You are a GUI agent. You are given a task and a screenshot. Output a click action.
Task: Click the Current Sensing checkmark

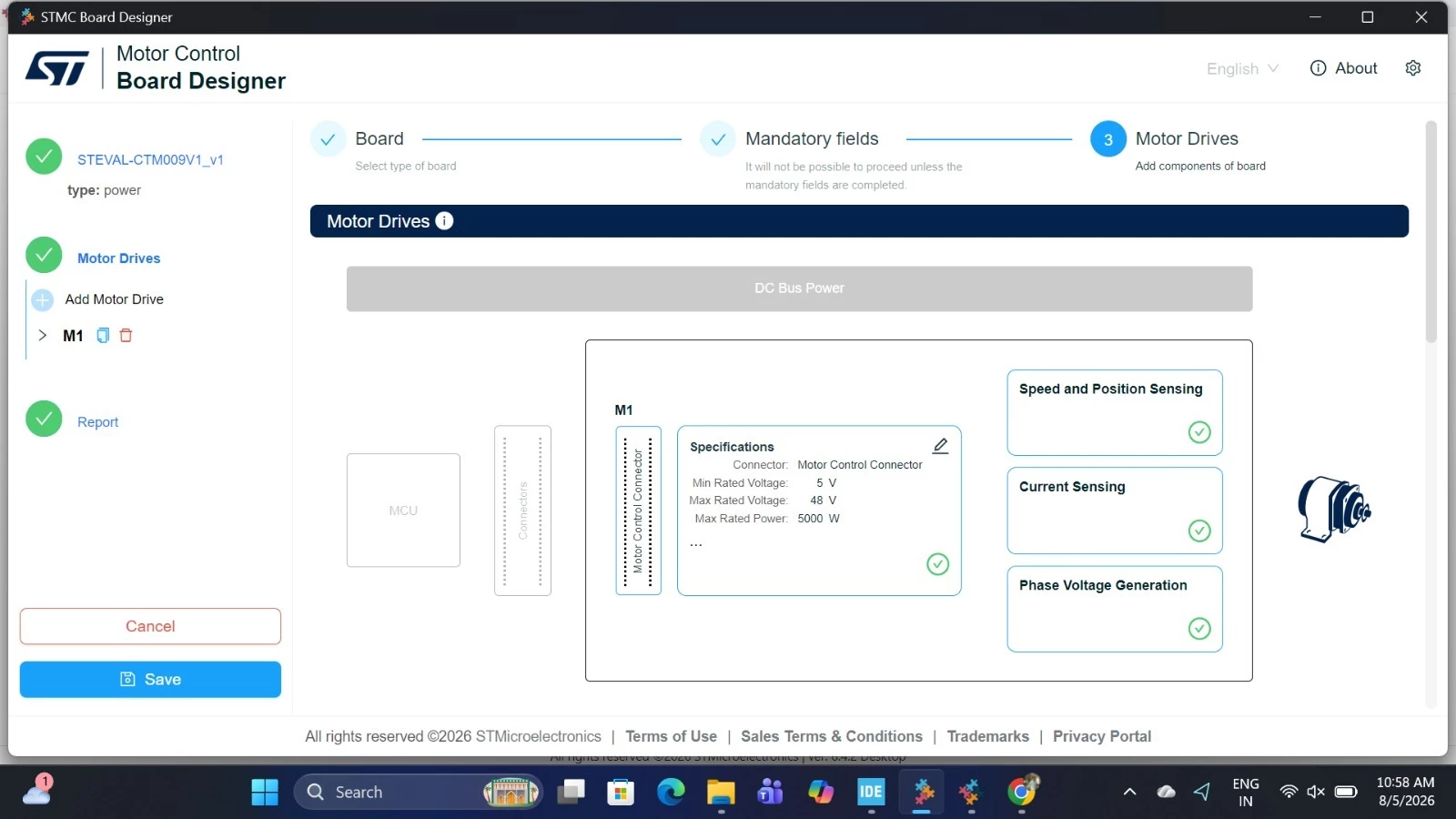click(x=1199, y=531)
